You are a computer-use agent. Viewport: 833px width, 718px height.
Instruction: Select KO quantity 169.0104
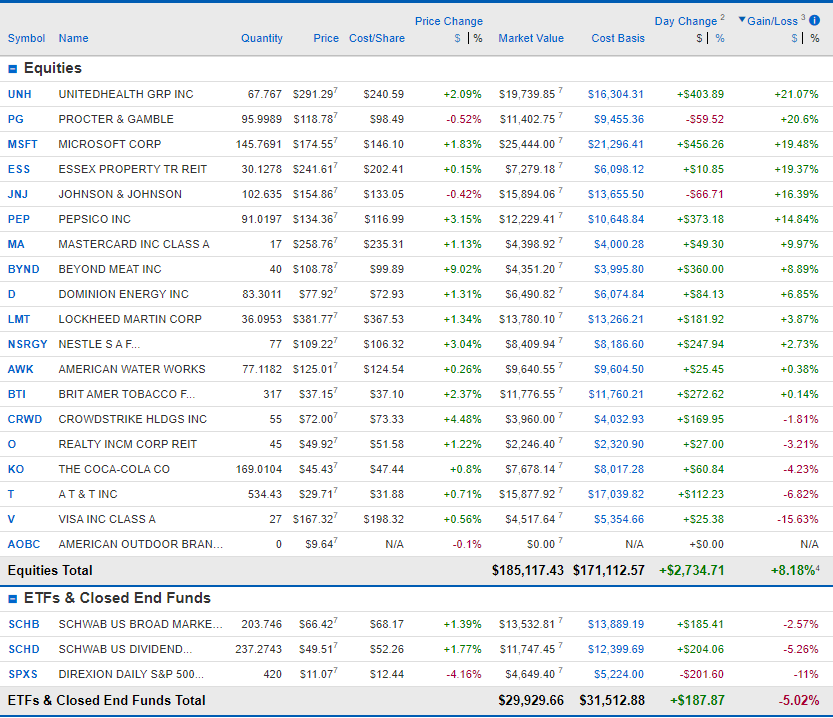pos(259,469)
